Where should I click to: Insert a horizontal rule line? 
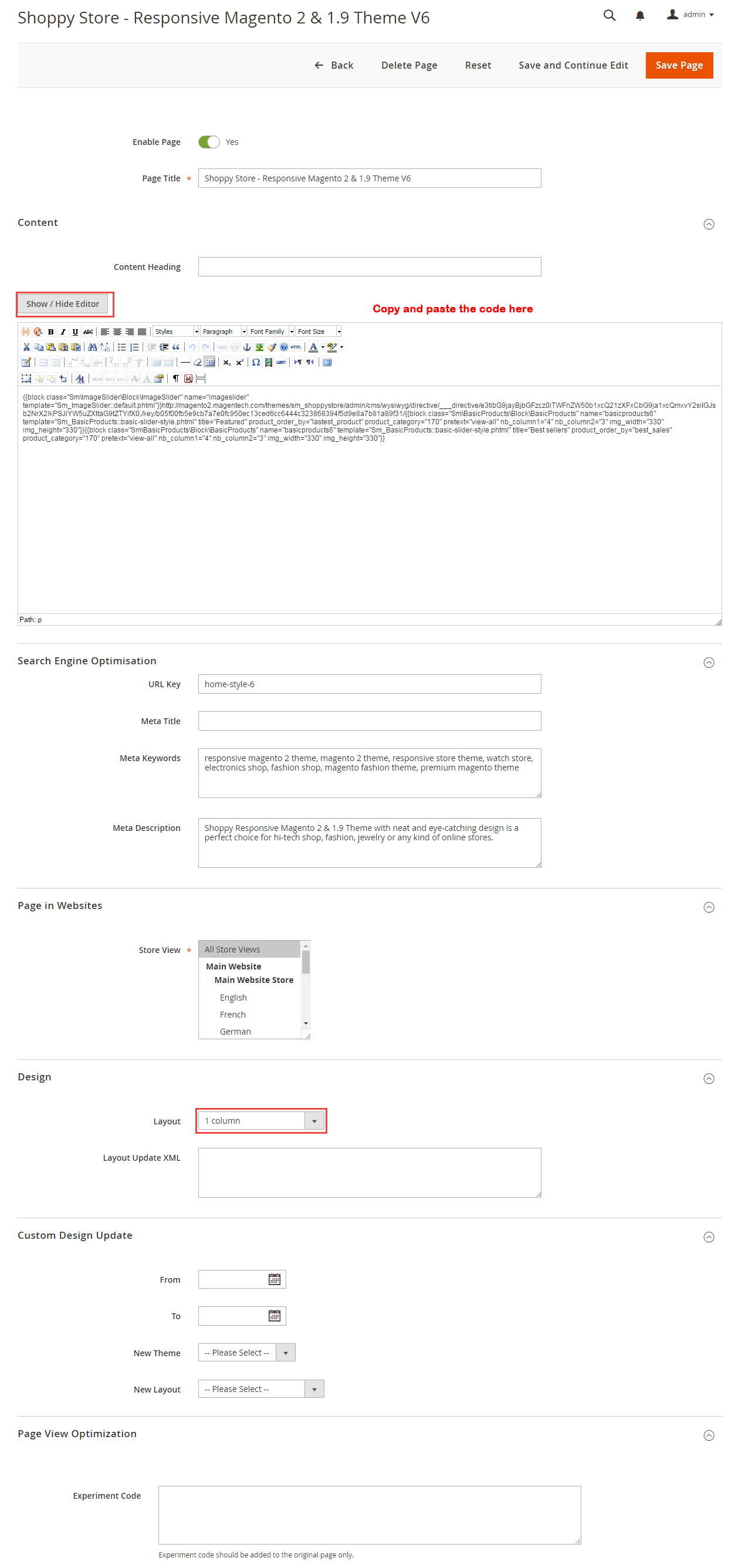click(x=185, y=362)
